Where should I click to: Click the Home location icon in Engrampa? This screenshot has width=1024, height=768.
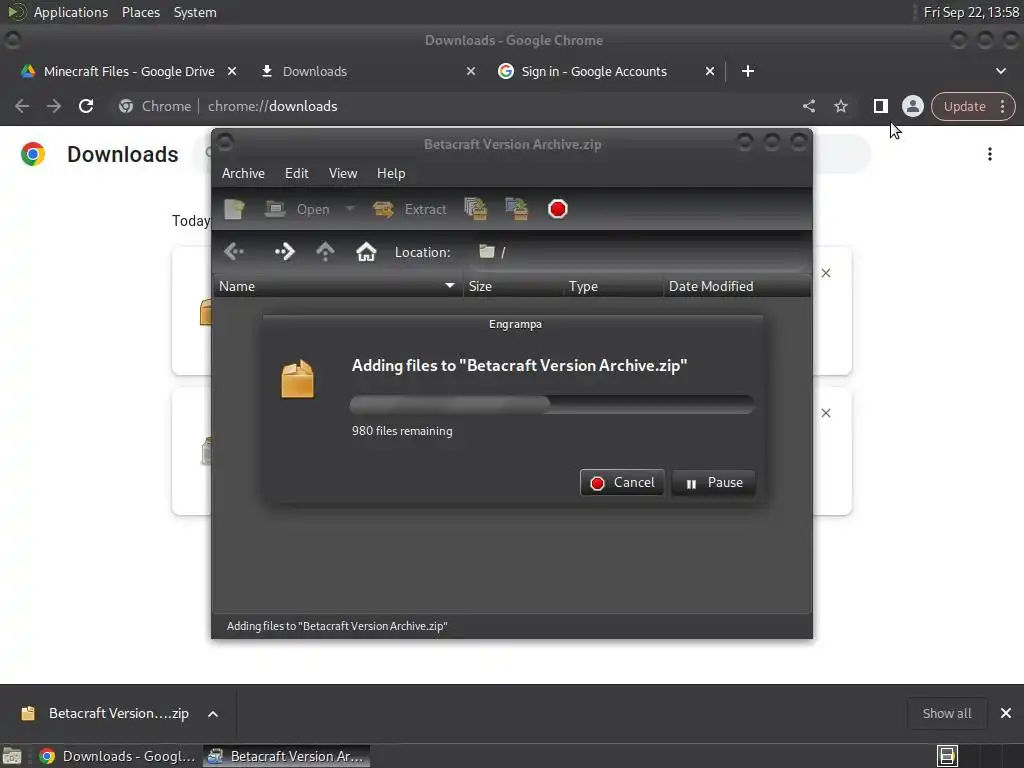point(366,251)
